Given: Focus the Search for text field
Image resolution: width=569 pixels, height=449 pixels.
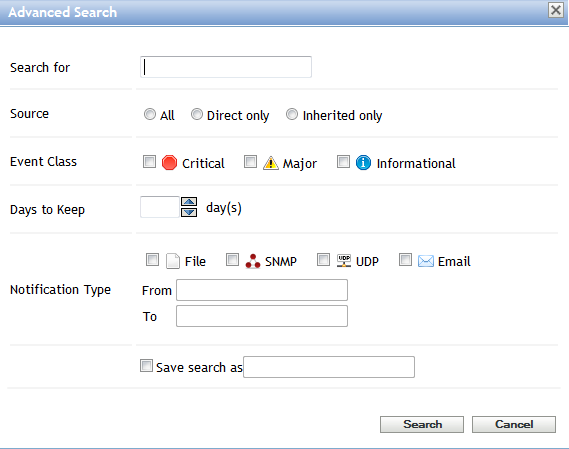Looking at the screenshot, I should pos(226,67).
